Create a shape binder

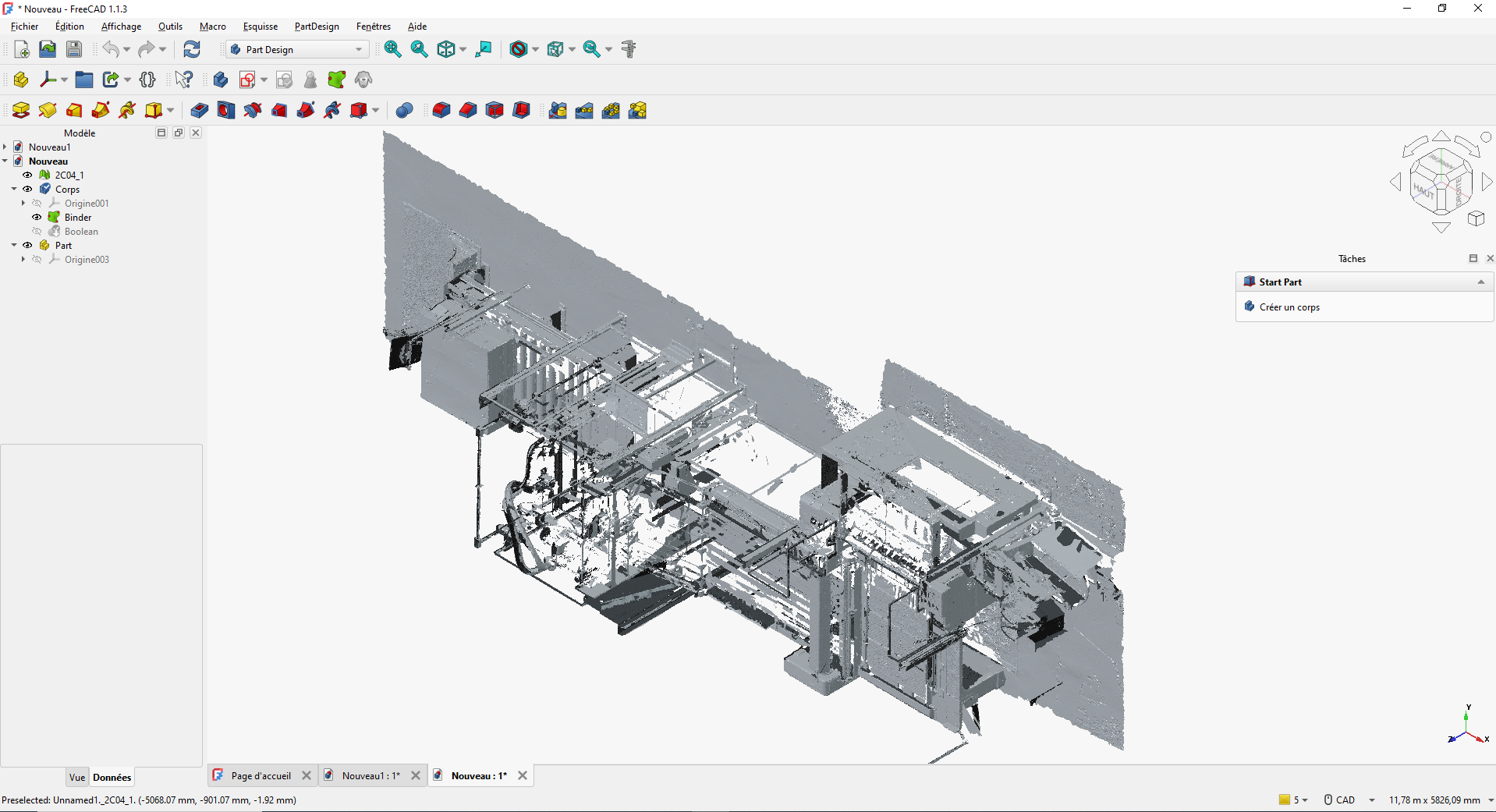pos(337,80)
